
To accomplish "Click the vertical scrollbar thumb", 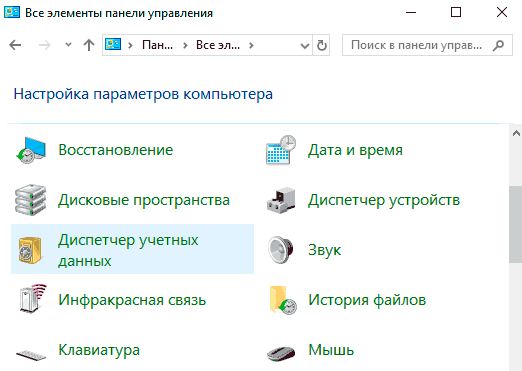I will tap(516, 225).
